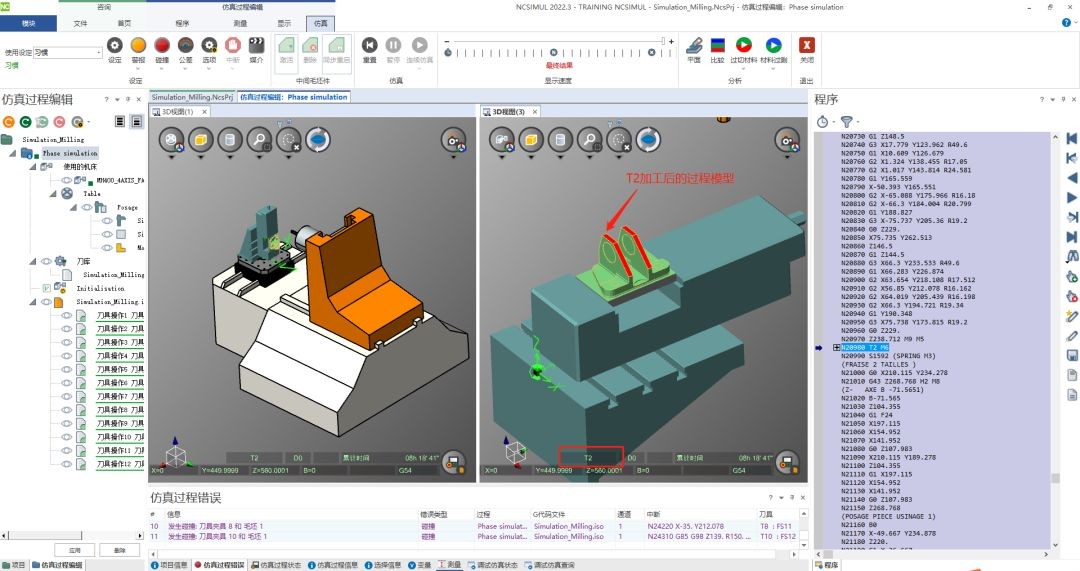The height and width of the screenshot is (571, 1080).
Task: Toggle visibility eye of 刀库 node
Action: point(46,261)
